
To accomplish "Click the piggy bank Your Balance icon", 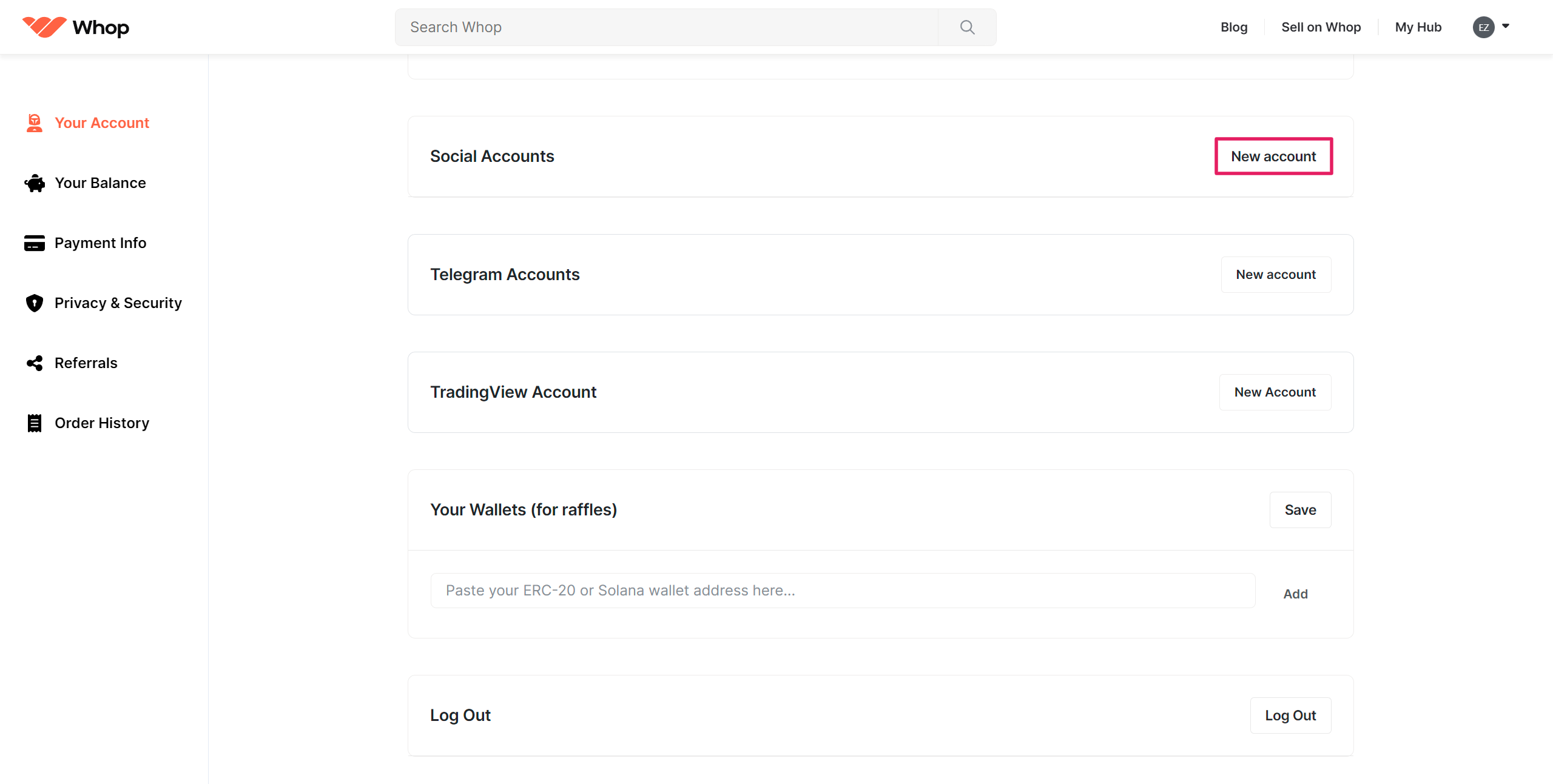I will click(35, 183).
